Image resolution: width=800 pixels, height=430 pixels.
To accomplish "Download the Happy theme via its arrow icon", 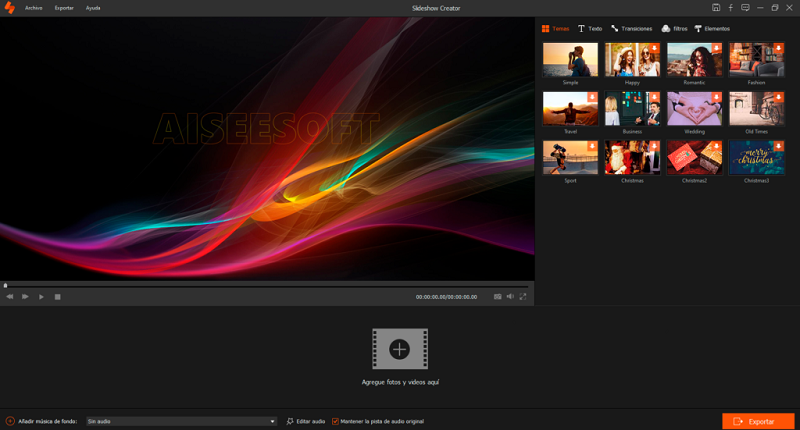I will tap(654, 48).
